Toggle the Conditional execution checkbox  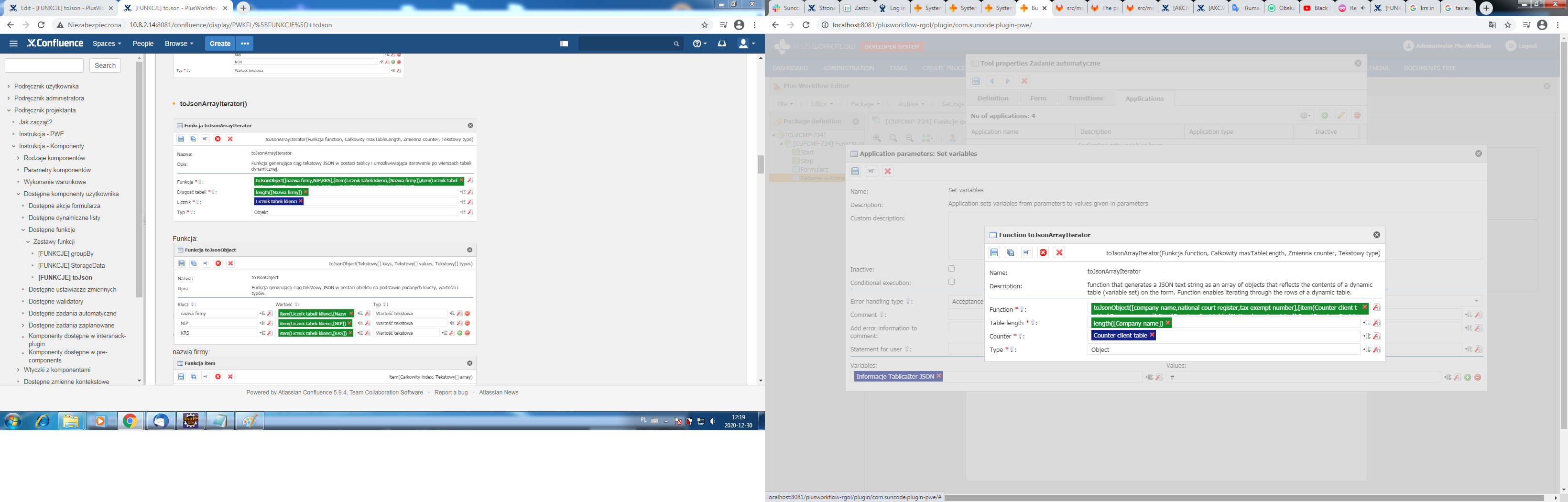point(951,282)
